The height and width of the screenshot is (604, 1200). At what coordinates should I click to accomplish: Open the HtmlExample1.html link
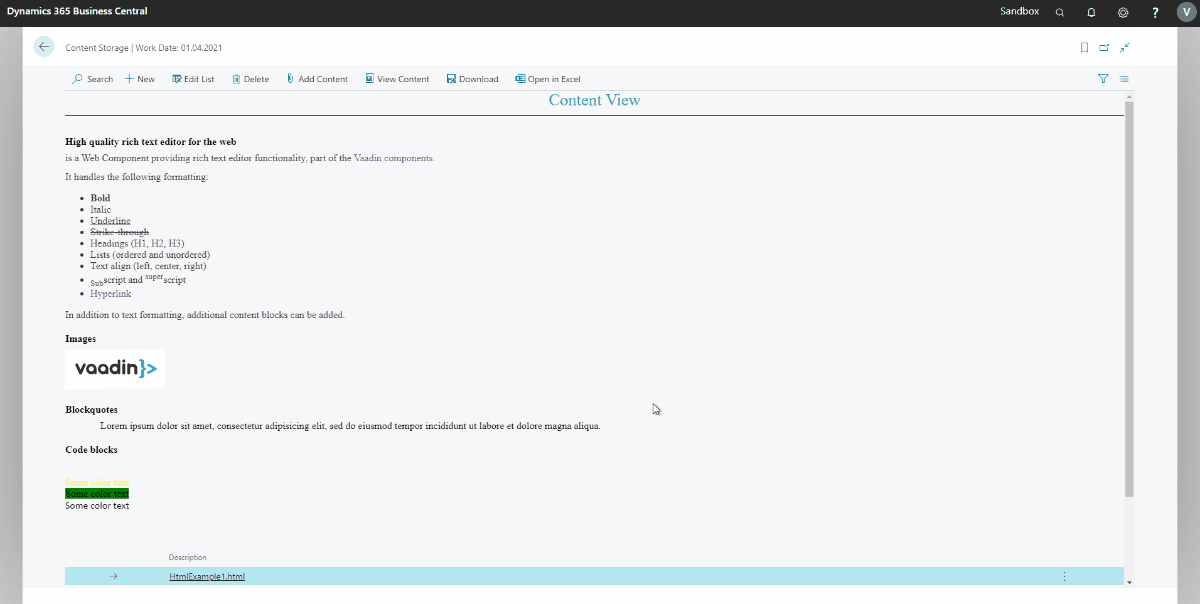(x=206, y=576)
